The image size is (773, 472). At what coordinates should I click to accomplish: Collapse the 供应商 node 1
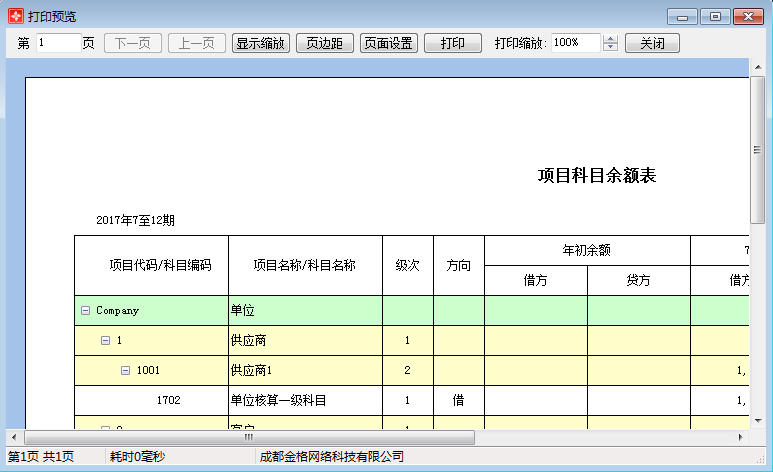tap(105, 341)
